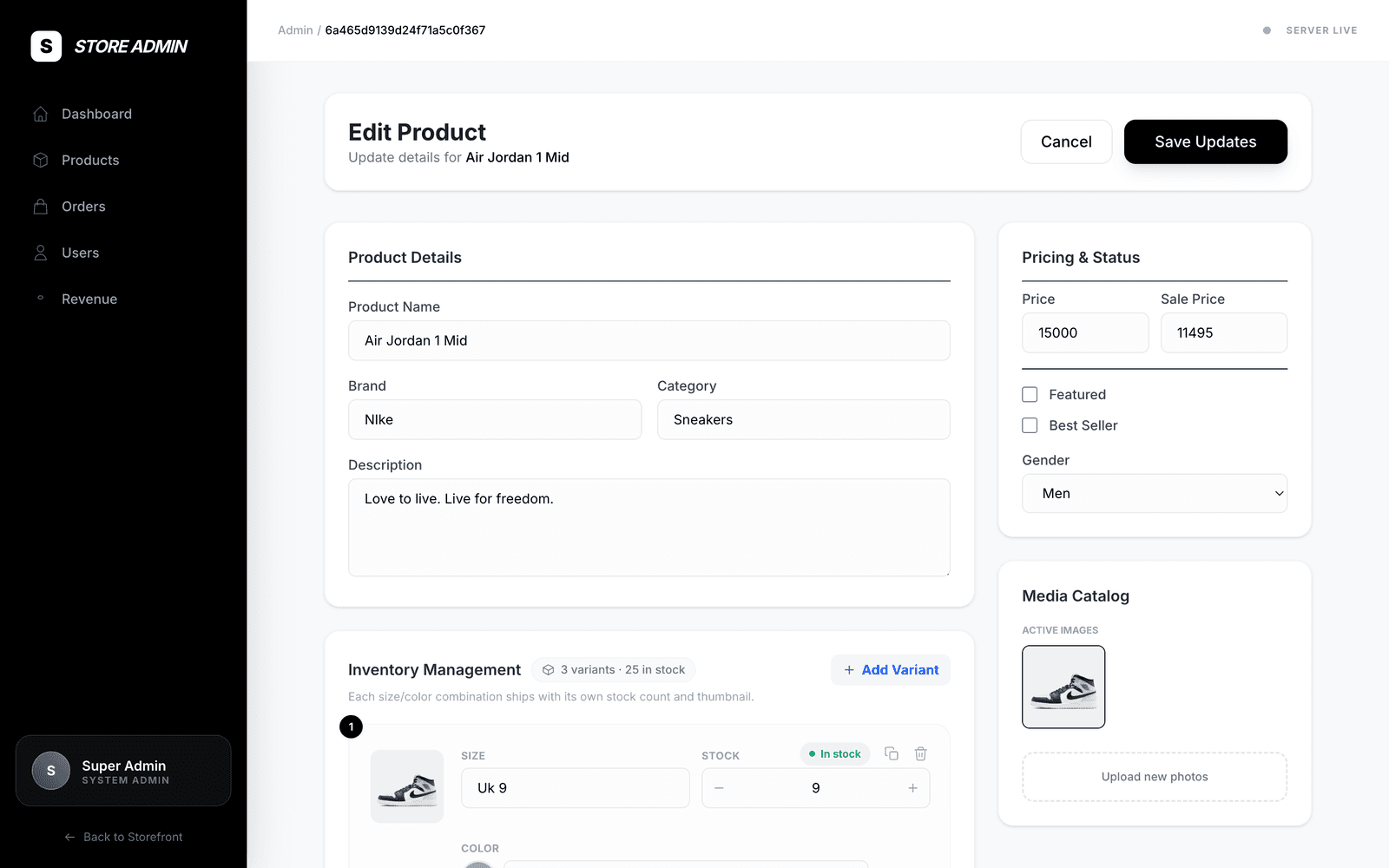Open the Gender dropdown
This screenshot has height=868, width=1389.
click(x=1155, y=493)
